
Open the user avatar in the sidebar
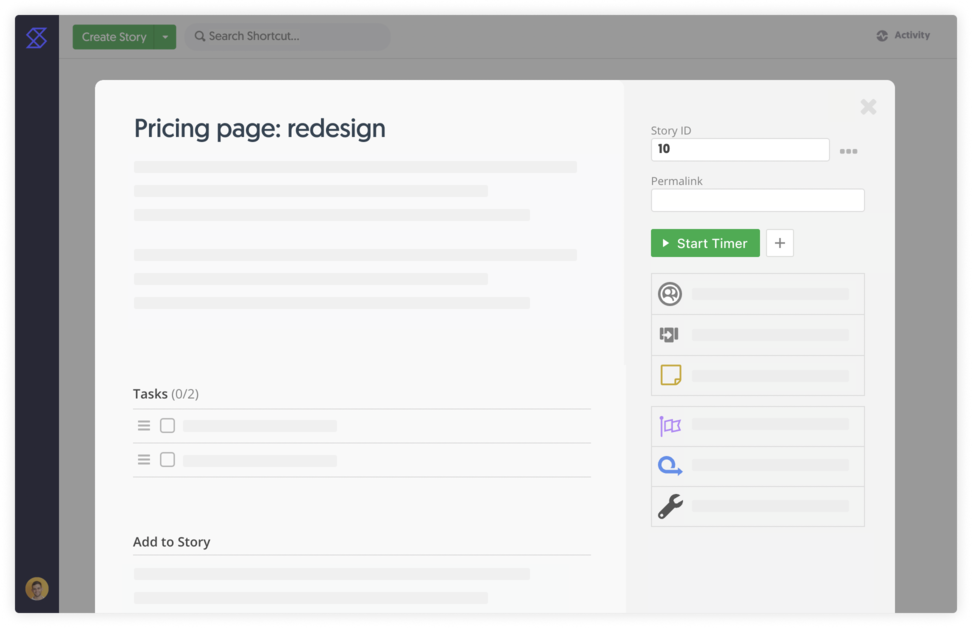(37, 589)
